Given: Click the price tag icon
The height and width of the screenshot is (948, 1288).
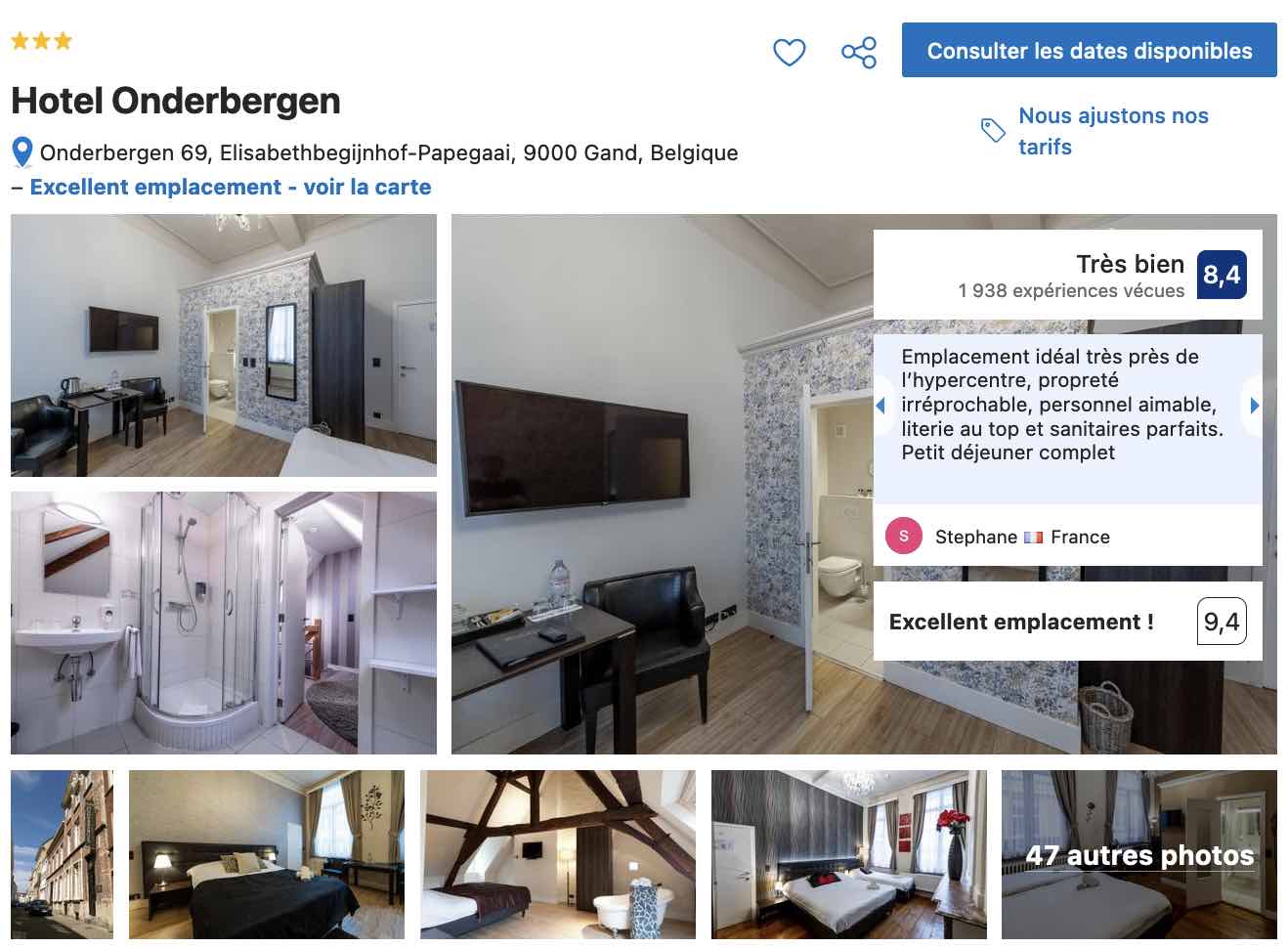Looking at the screenshot, I should pyautogui.click(x=993, y=130).
